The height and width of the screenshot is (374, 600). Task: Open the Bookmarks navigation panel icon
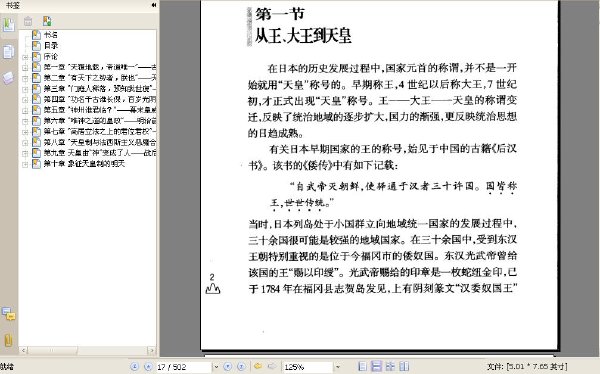[8, 25]
